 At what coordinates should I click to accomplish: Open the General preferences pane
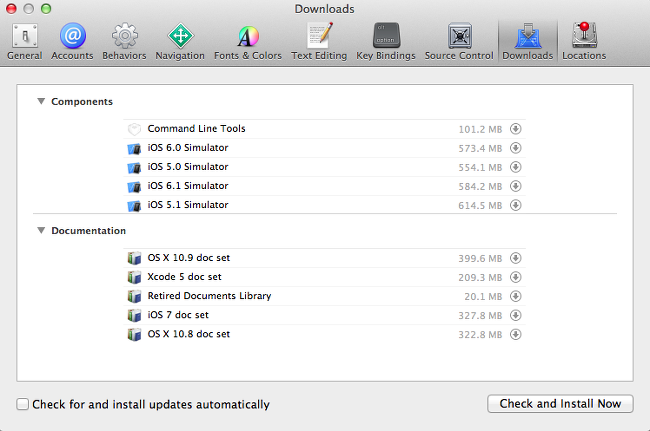(x=25, y=42)
